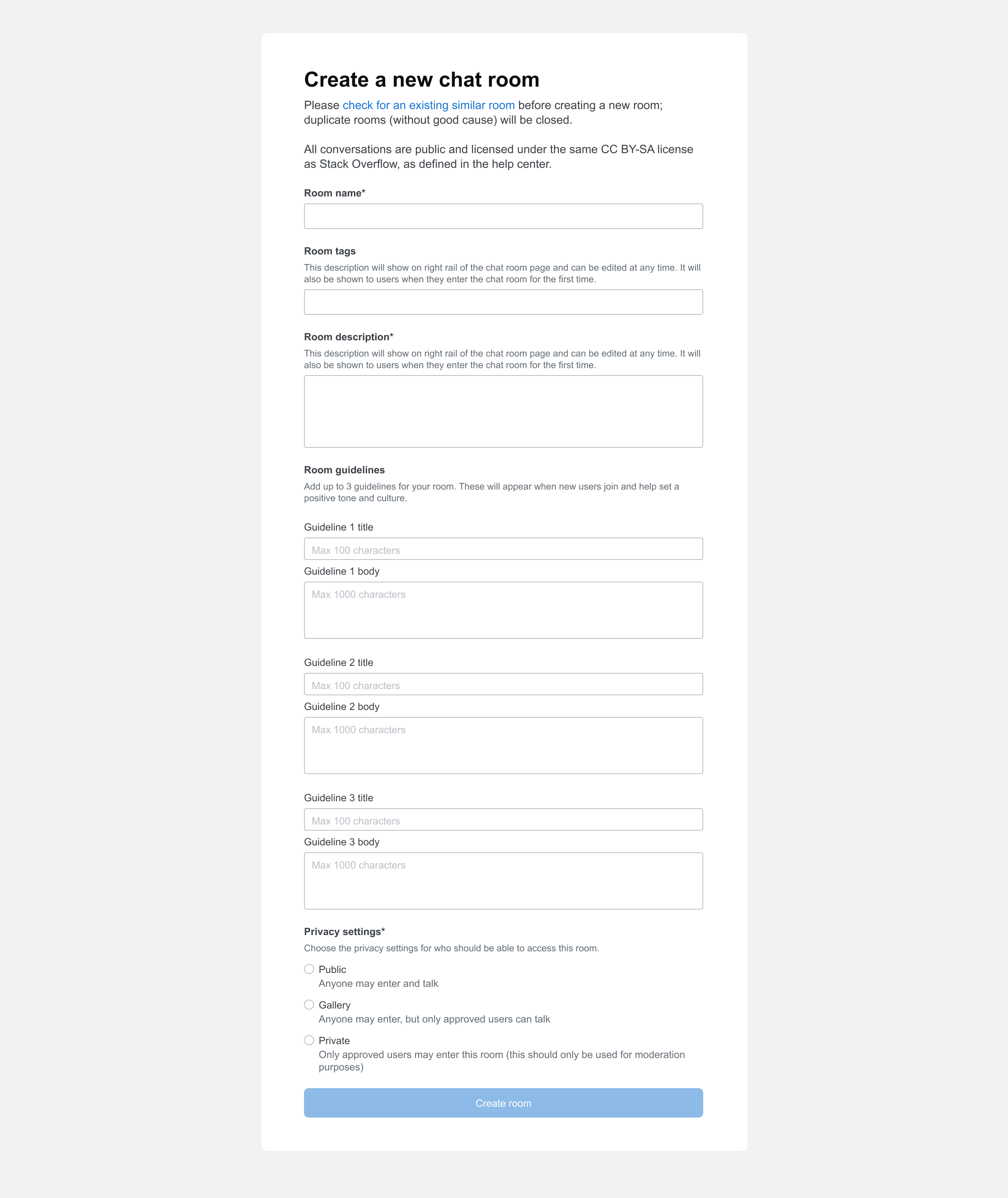
Task: Click inside the Room description textarea
Action: pos(503,411)
